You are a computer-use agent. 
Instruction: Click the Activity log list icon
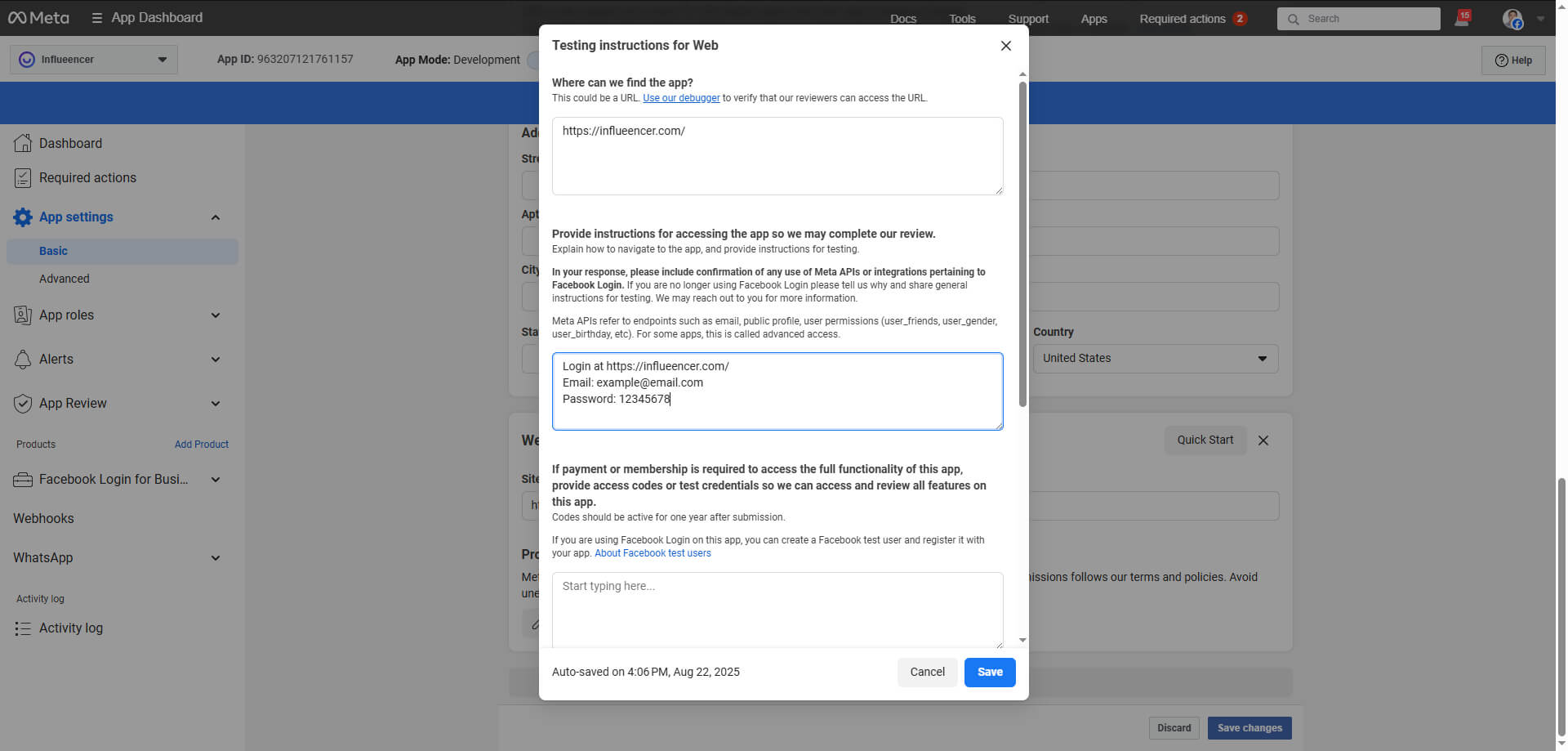pyautogui.click(x=23, y=628)
